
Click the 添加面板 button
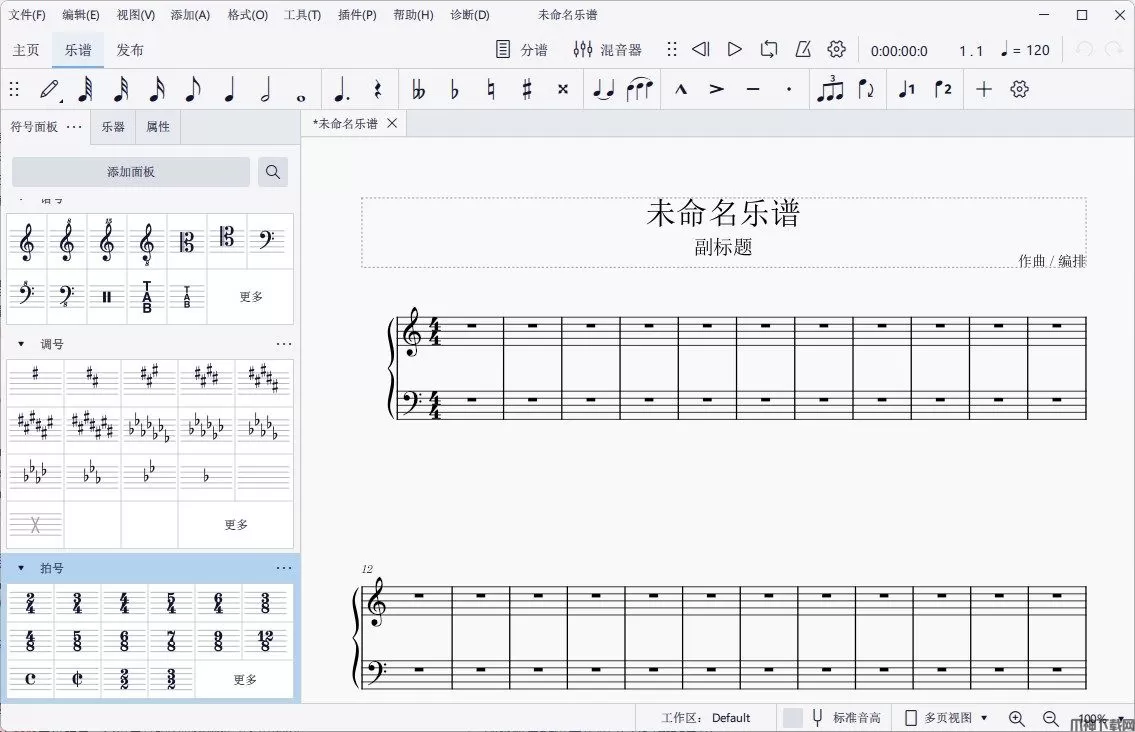pos(131,172)
